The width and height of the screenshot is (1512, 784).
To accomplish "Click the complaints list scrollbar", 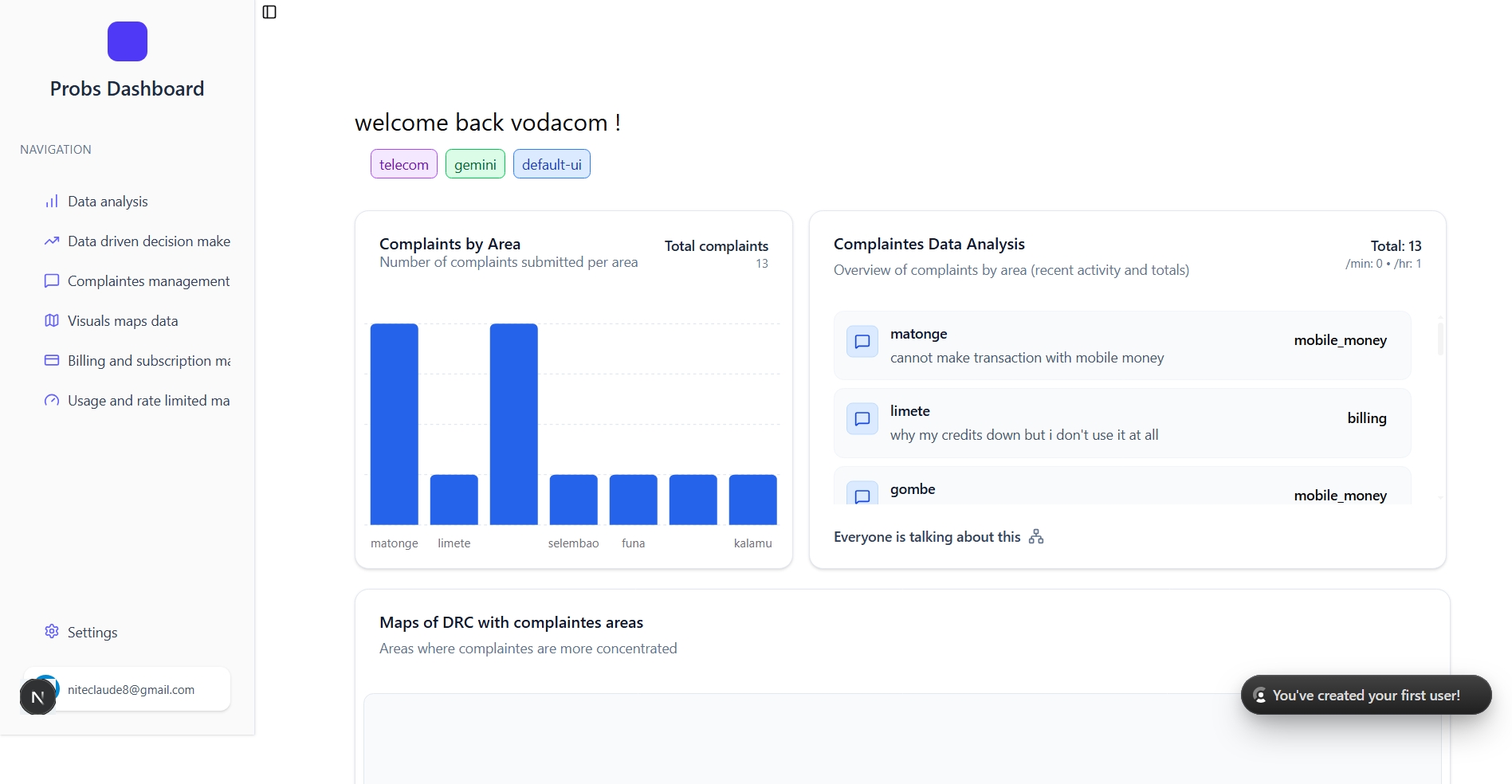I will (x=1440, y=337).
